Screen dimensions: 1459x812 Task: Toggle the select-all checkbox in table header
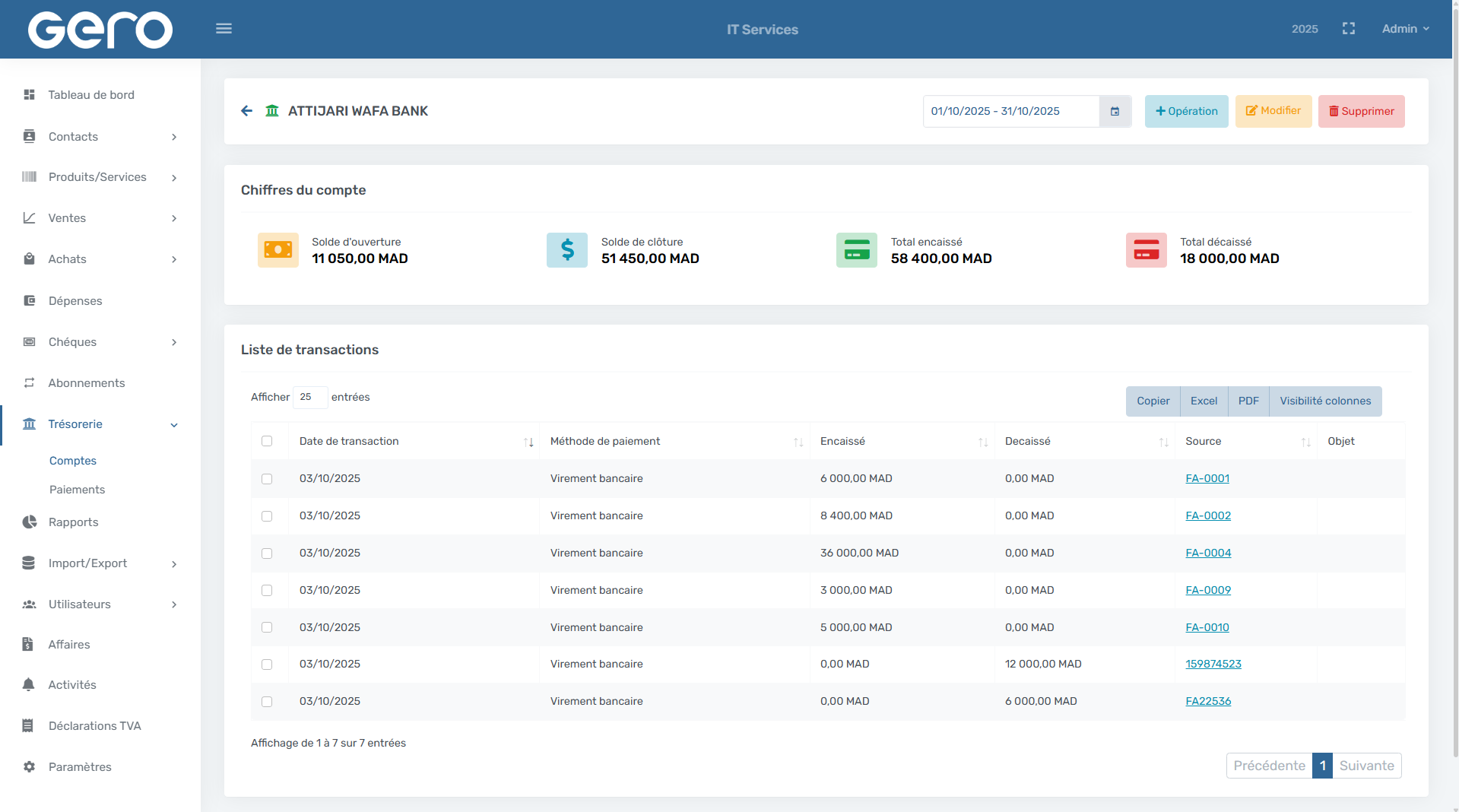267,441
